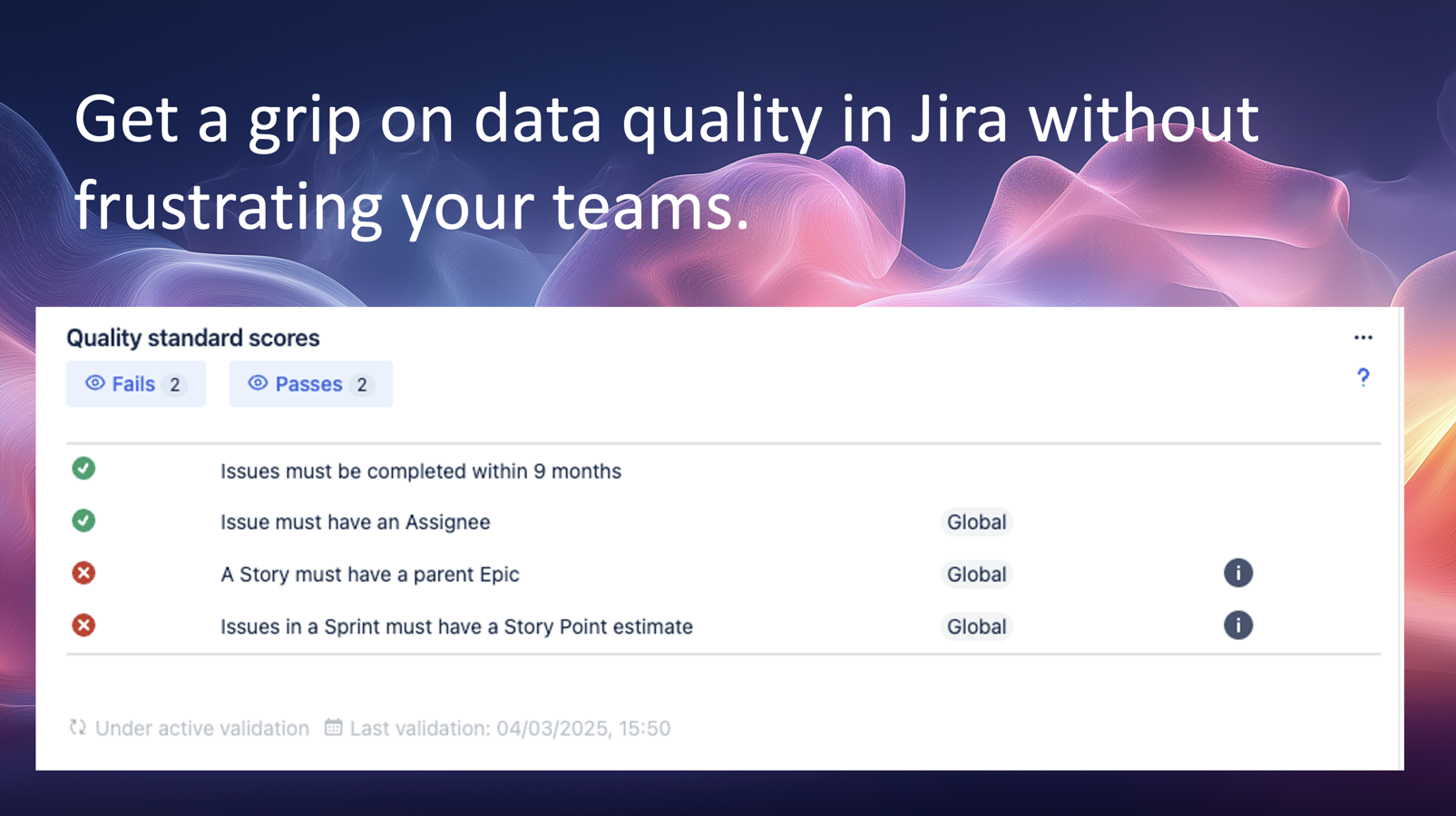Toggle visibility of Fails results
This screenshot has height=816, width=1456.
point(136,384)
